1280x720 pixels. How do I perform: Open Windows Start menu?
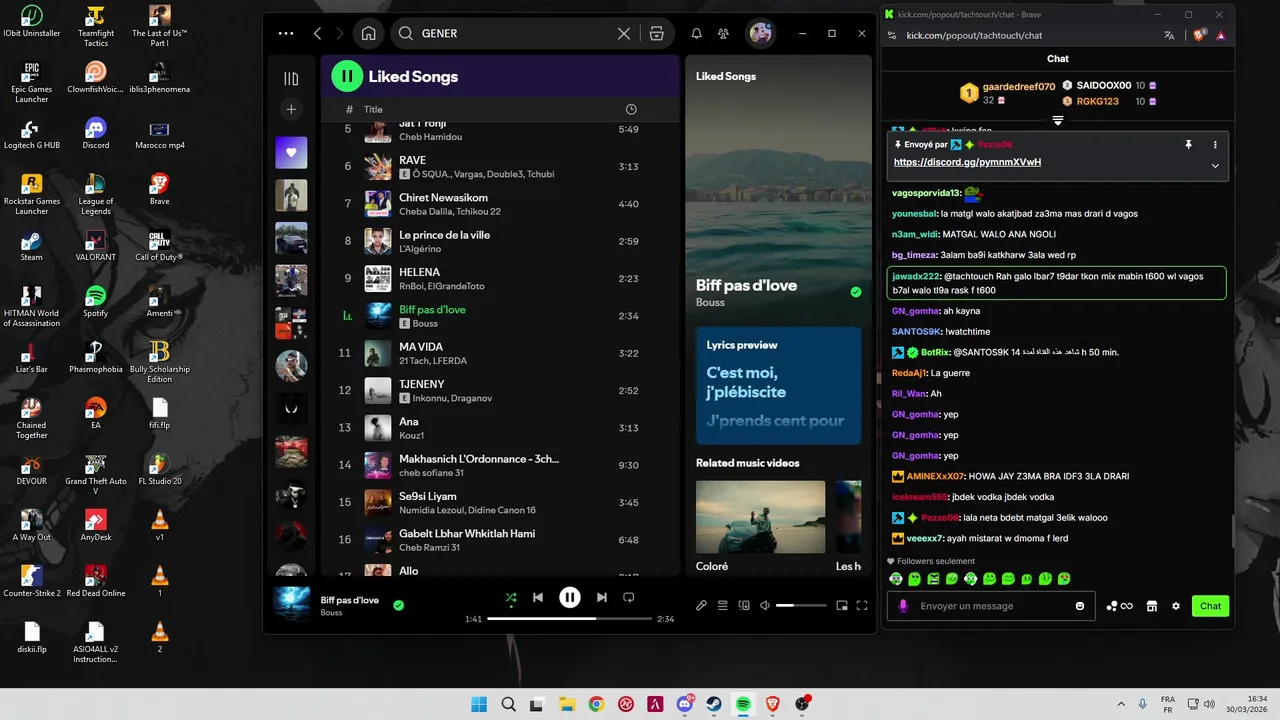[478, 704]
